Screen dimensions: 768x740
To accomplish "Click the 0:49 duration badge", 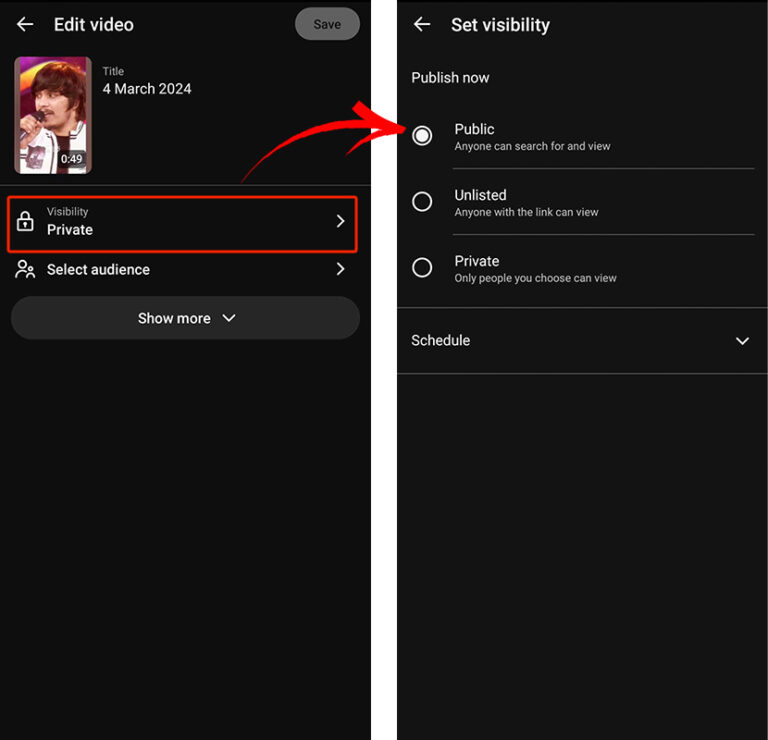I will pyautogui.click(x=72, y=159).
